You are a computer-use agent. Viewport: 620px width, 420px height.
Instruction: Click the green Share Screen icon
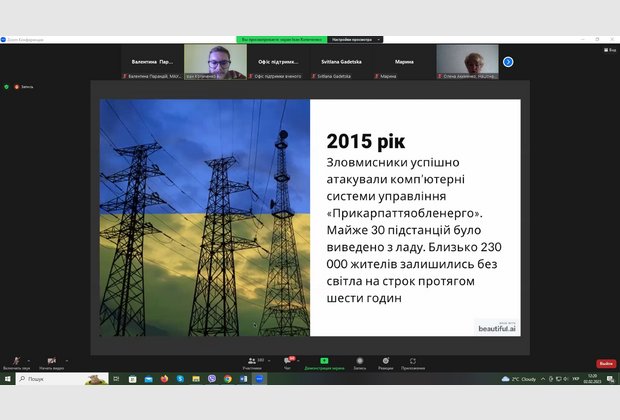[324, 360]
